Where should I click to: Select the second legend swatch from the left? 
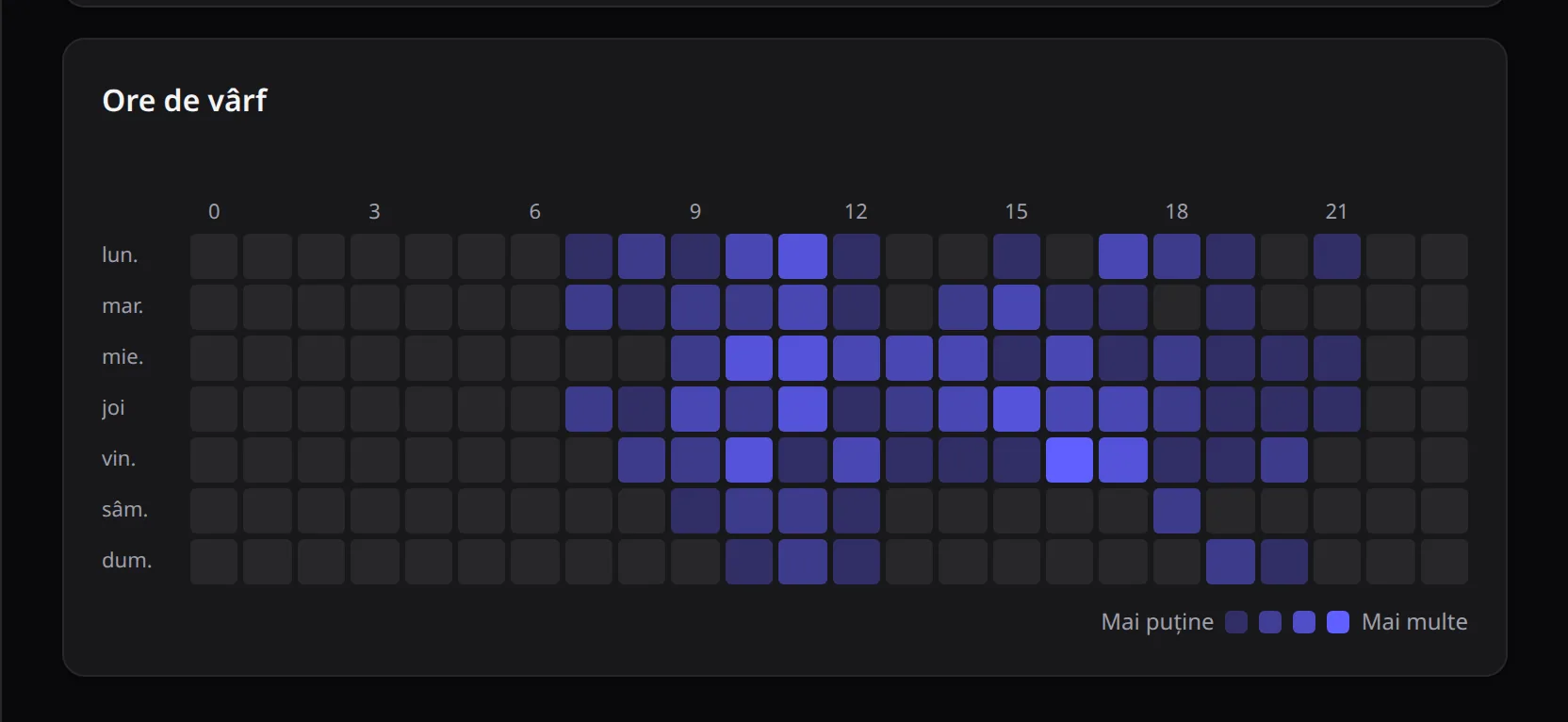tap(1270, 622)
